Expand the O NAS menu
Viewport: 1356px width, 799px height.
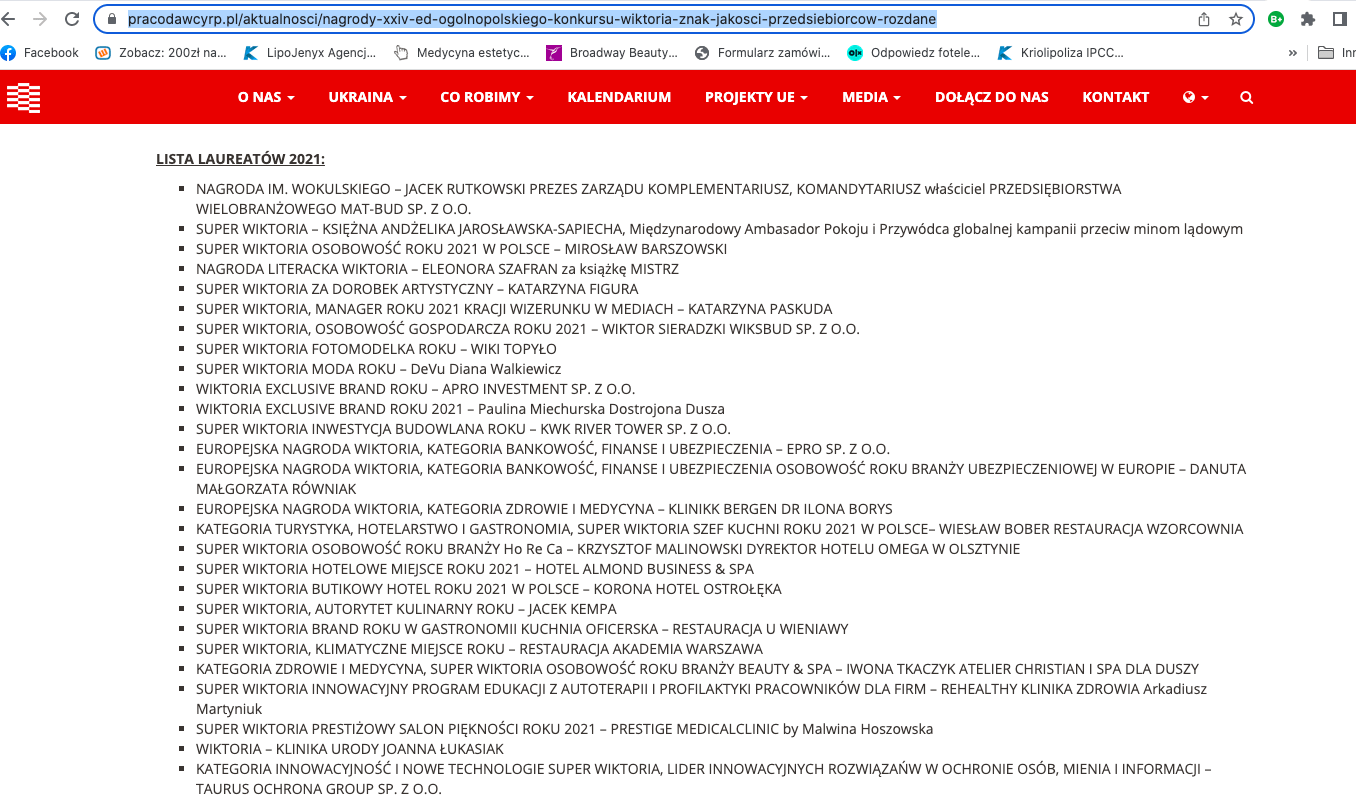[x=266, y=97]
